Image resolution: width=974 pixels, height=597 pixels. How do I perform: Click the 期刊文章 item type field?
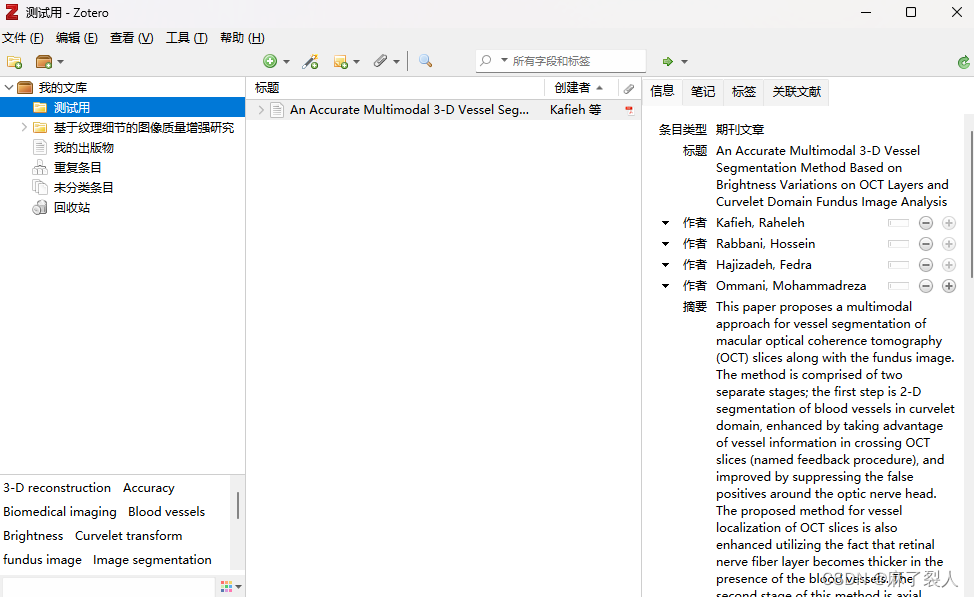tap(740, 129)
